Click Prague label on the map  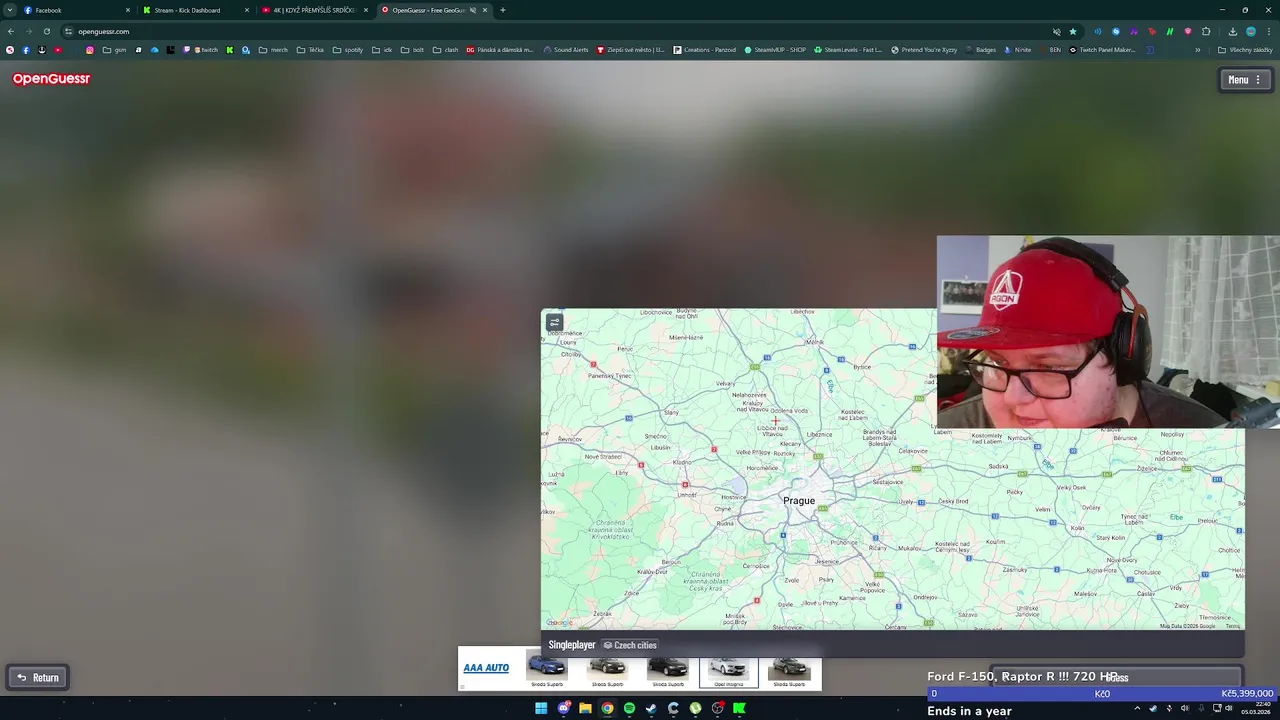[x=799, y=500]
